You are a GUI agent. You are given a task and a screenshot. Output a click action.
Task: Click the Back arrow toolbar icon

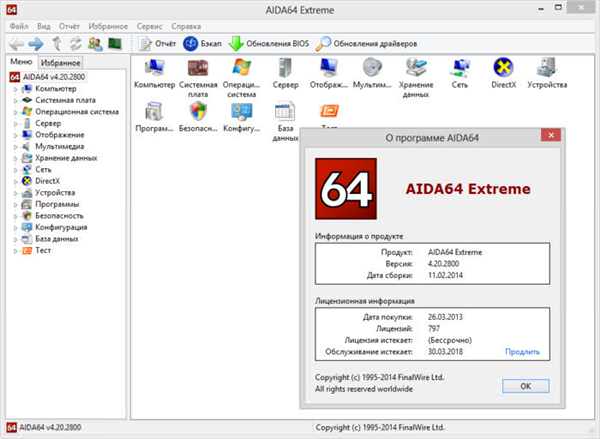[16, 44]
